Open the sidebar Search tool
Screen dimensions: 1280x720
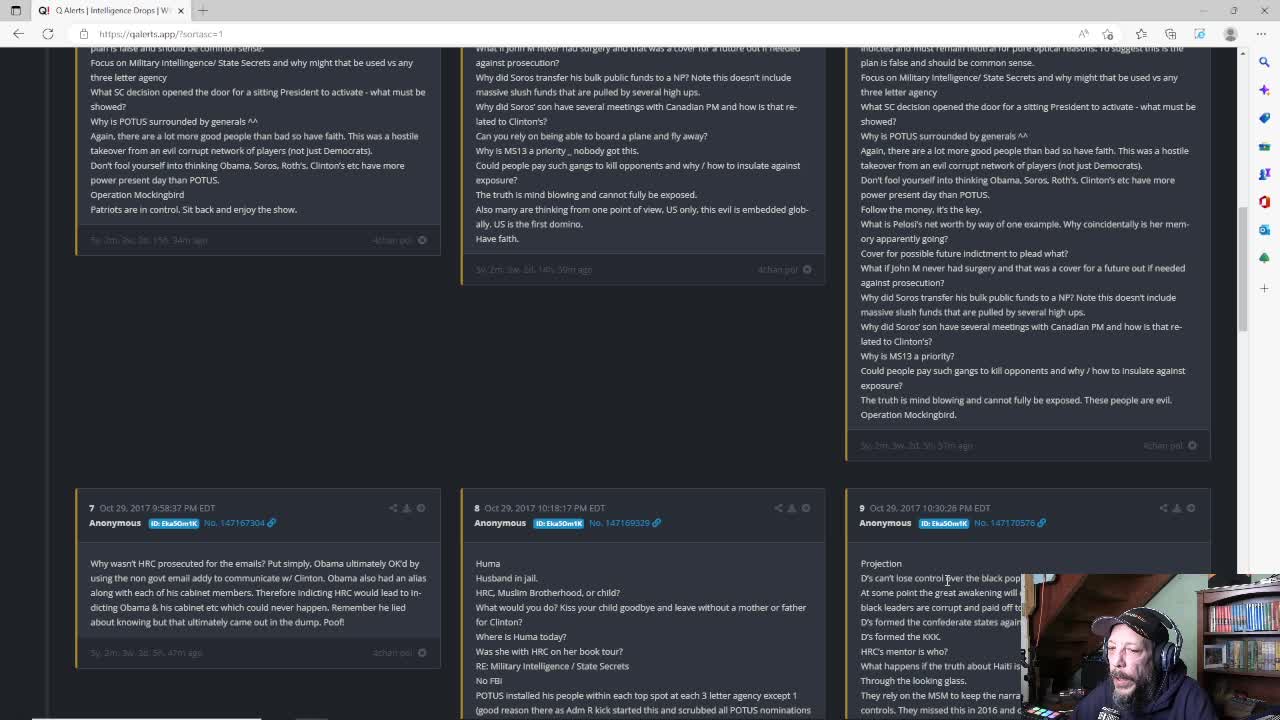1264,62
